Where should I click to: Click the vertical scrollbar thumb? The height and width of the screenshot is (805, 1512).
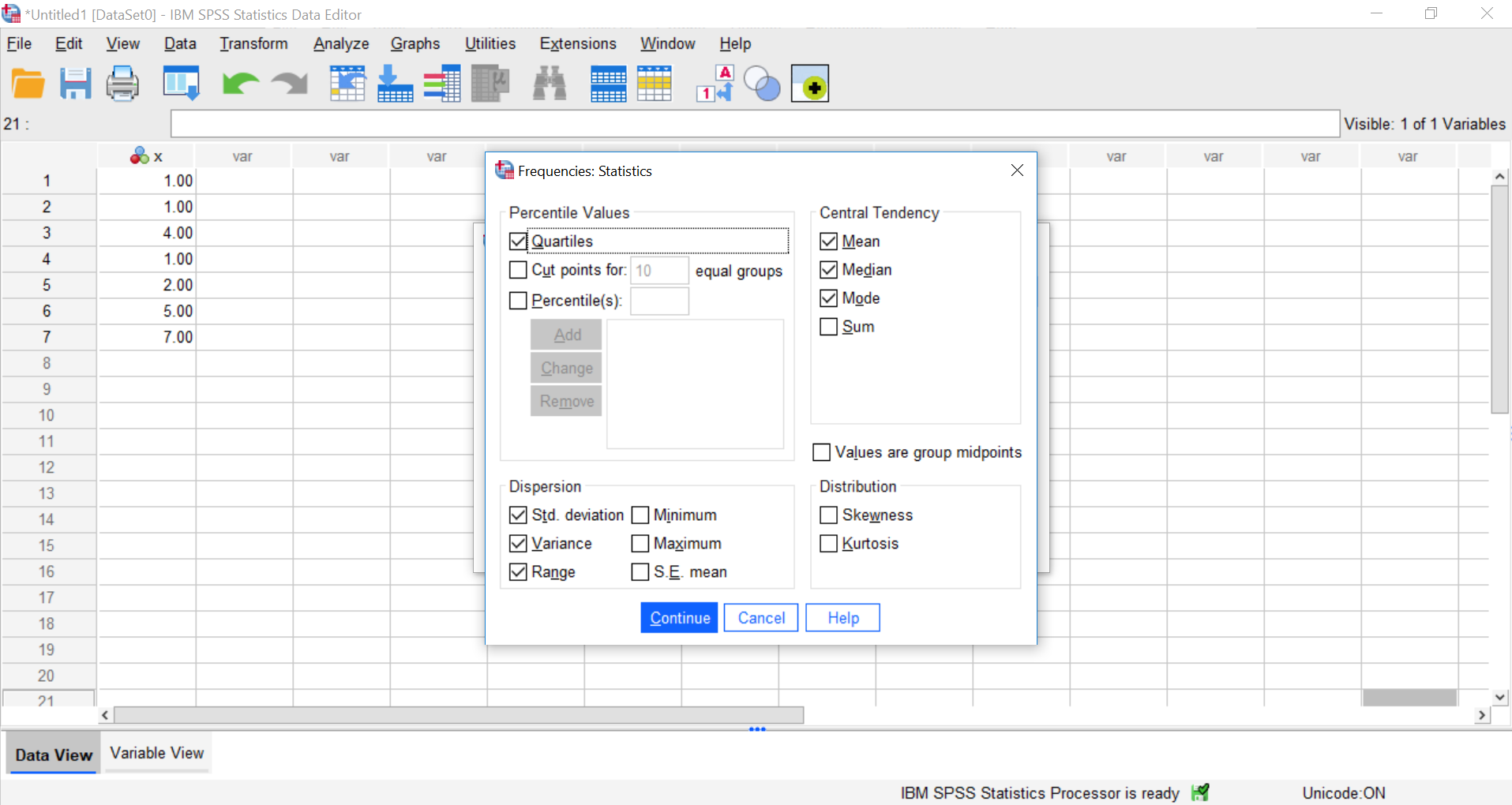(x=1499, y=300)
